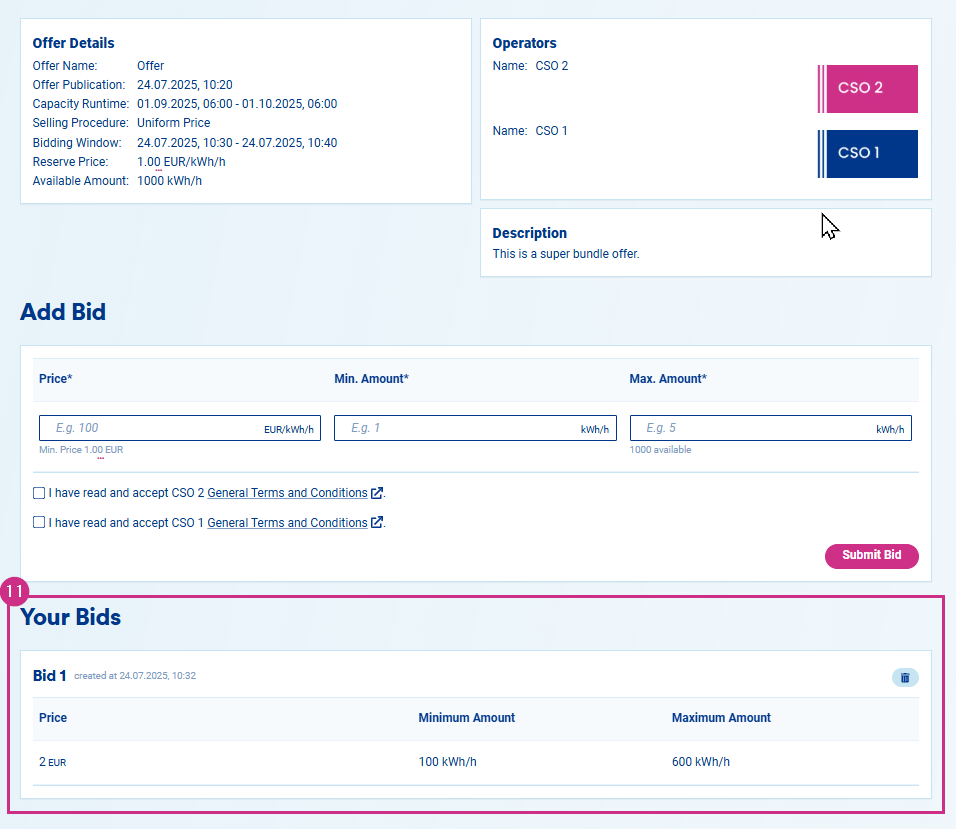The height and width of the screenshot is (829, 956).
Task: Click Price column header in Your Bids
Action: pyautogui.click(x=53, y=717)
